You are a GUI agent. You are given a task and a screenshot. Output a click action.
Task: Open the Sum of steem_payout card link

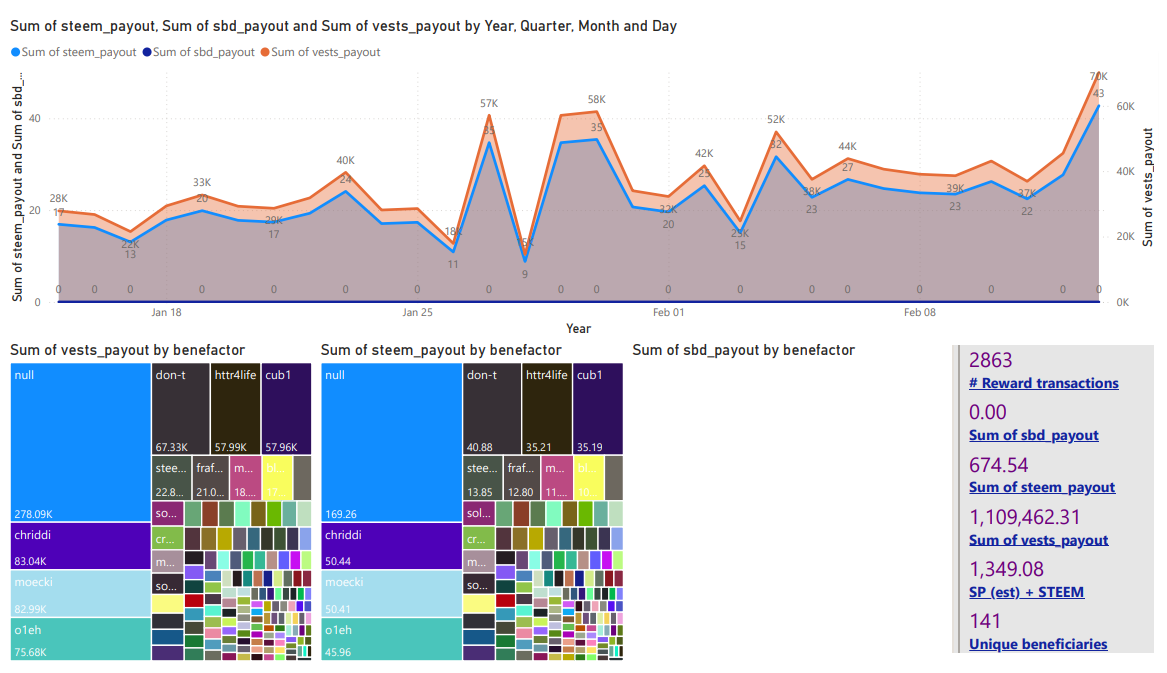click(1042, 488)
